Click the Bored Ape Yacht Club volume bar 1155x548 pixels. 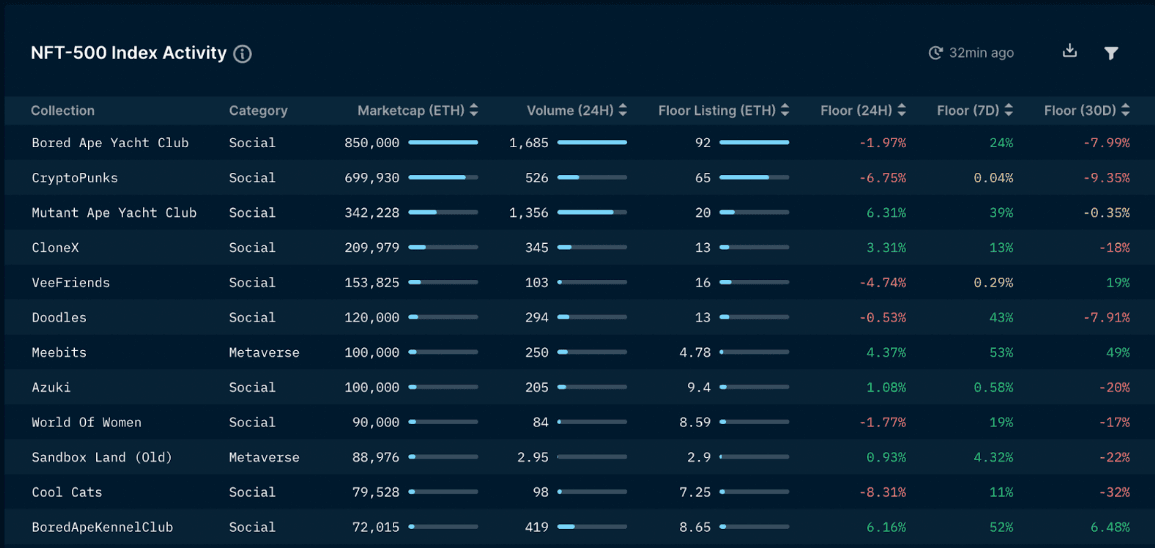point(592,143)
